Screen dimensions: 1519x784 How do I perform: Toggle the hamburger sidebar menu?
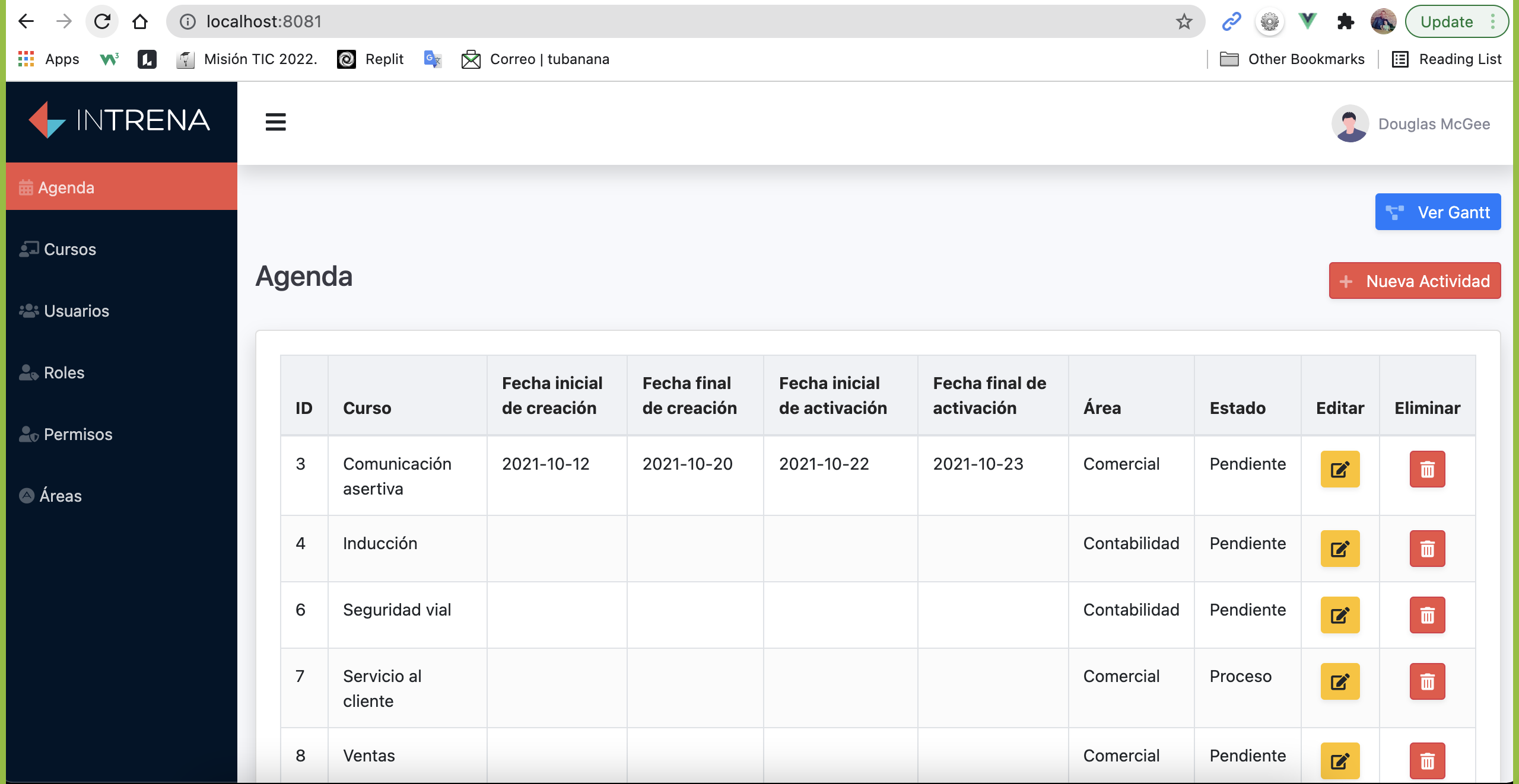click(275, 122)
